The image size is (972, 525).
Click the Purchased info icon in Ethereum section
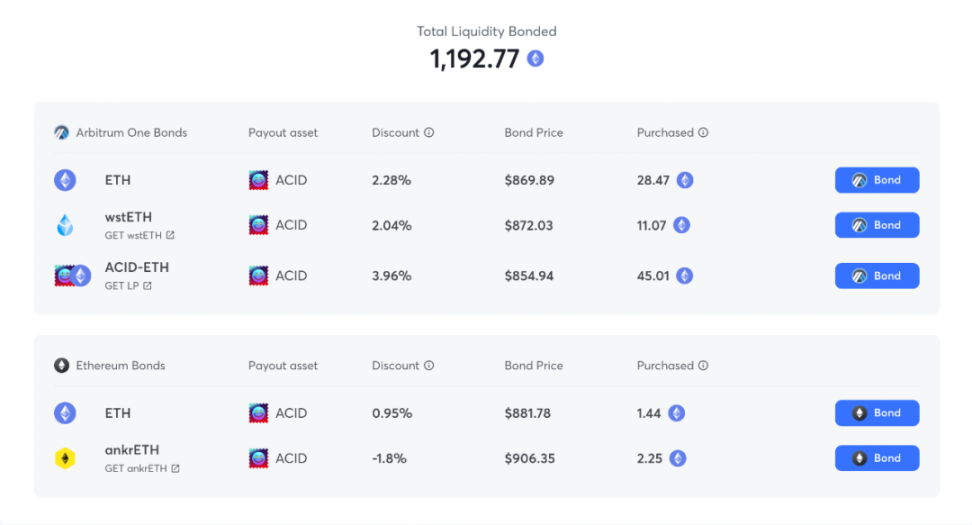click(703, 366)
